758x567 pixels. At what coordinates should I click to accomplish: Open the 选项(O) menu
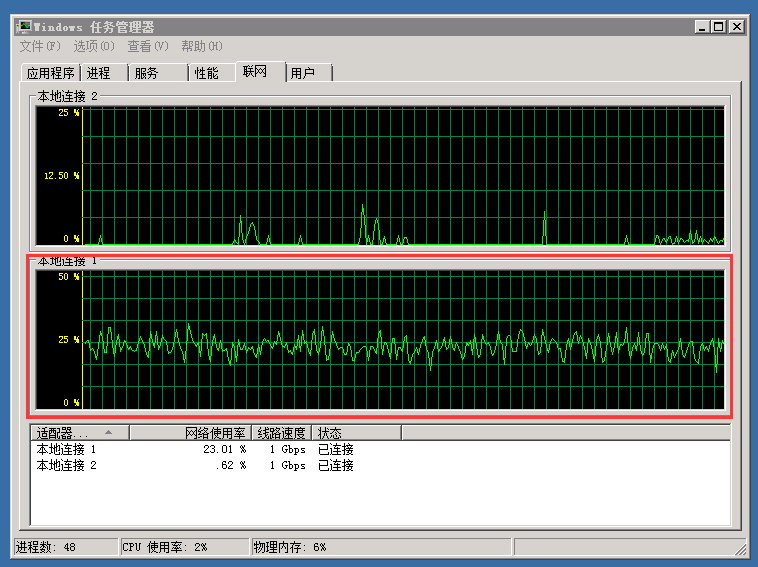click(x=94, y=46)
